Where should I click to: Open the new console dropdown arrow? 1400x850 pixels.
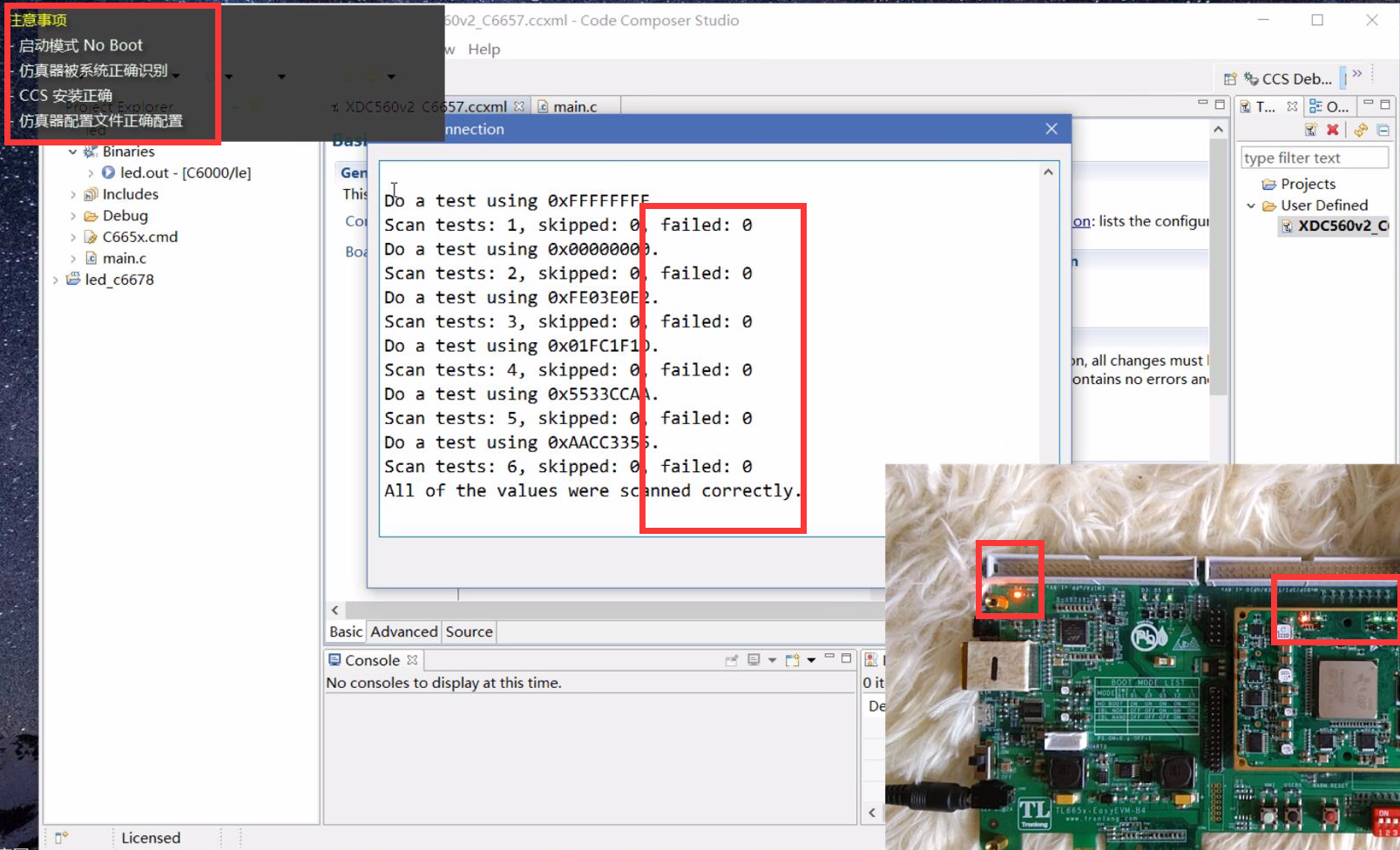pos(812,660)
